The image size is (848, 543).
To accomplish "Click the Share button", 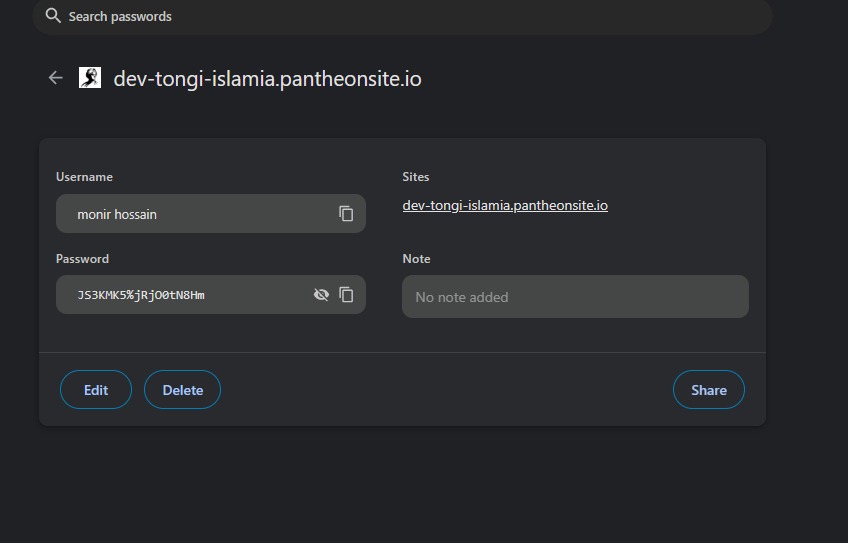I will [x=708, y=390].
